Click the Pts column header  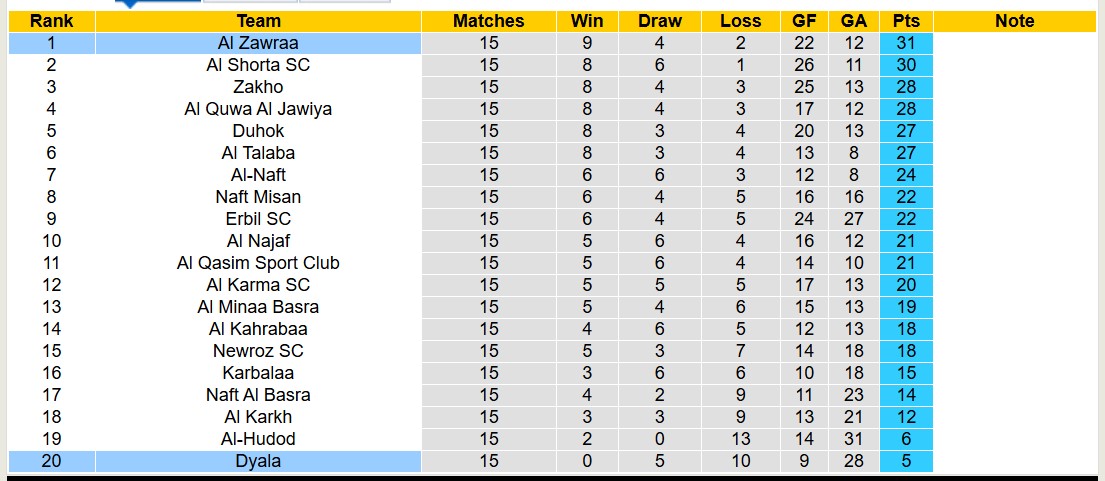click(x=906, y=21)
